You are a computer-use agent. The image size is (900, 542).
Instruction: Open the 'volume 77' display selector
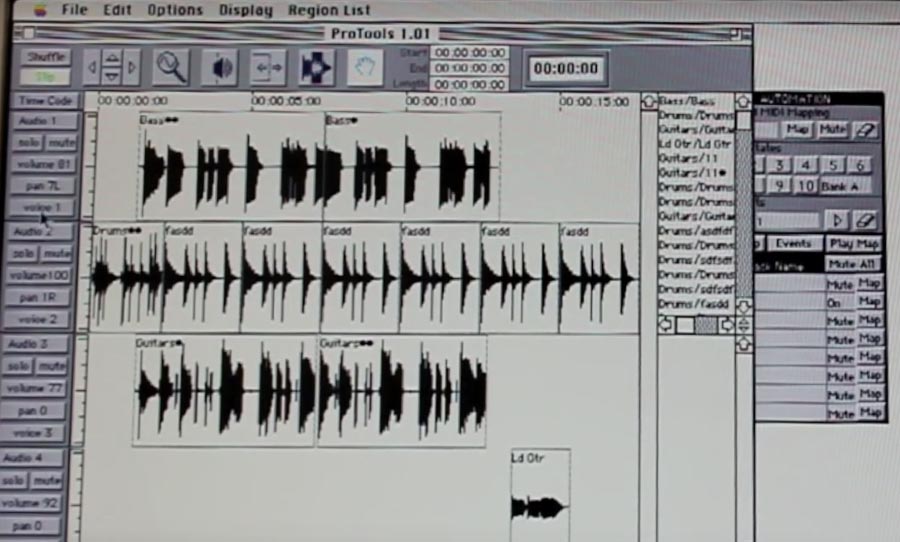pyautogui.click(x=34, y=388)
